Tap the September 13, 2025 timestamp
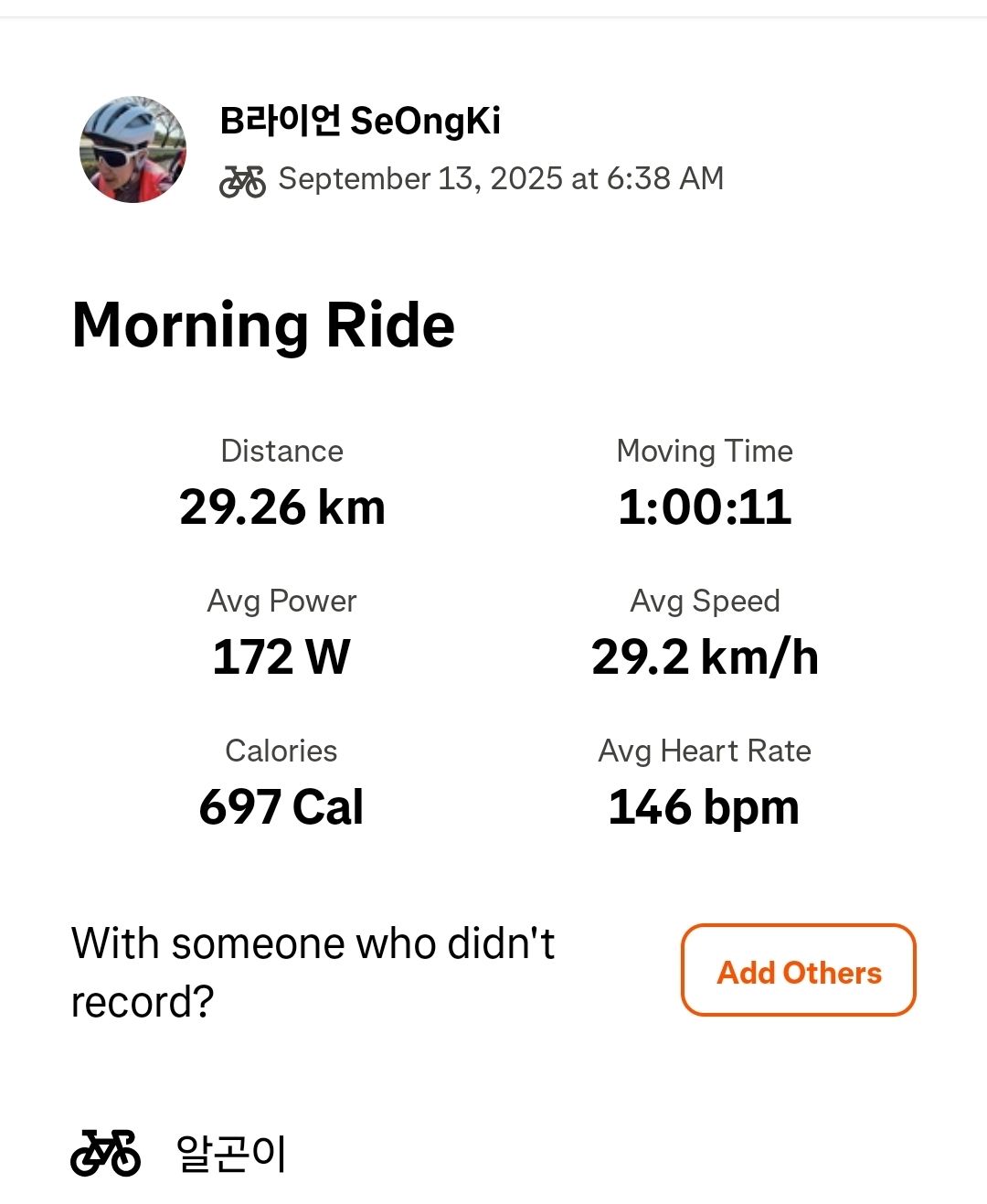The height and width of the screenshot is (1204, 987). tap(501, 178)
